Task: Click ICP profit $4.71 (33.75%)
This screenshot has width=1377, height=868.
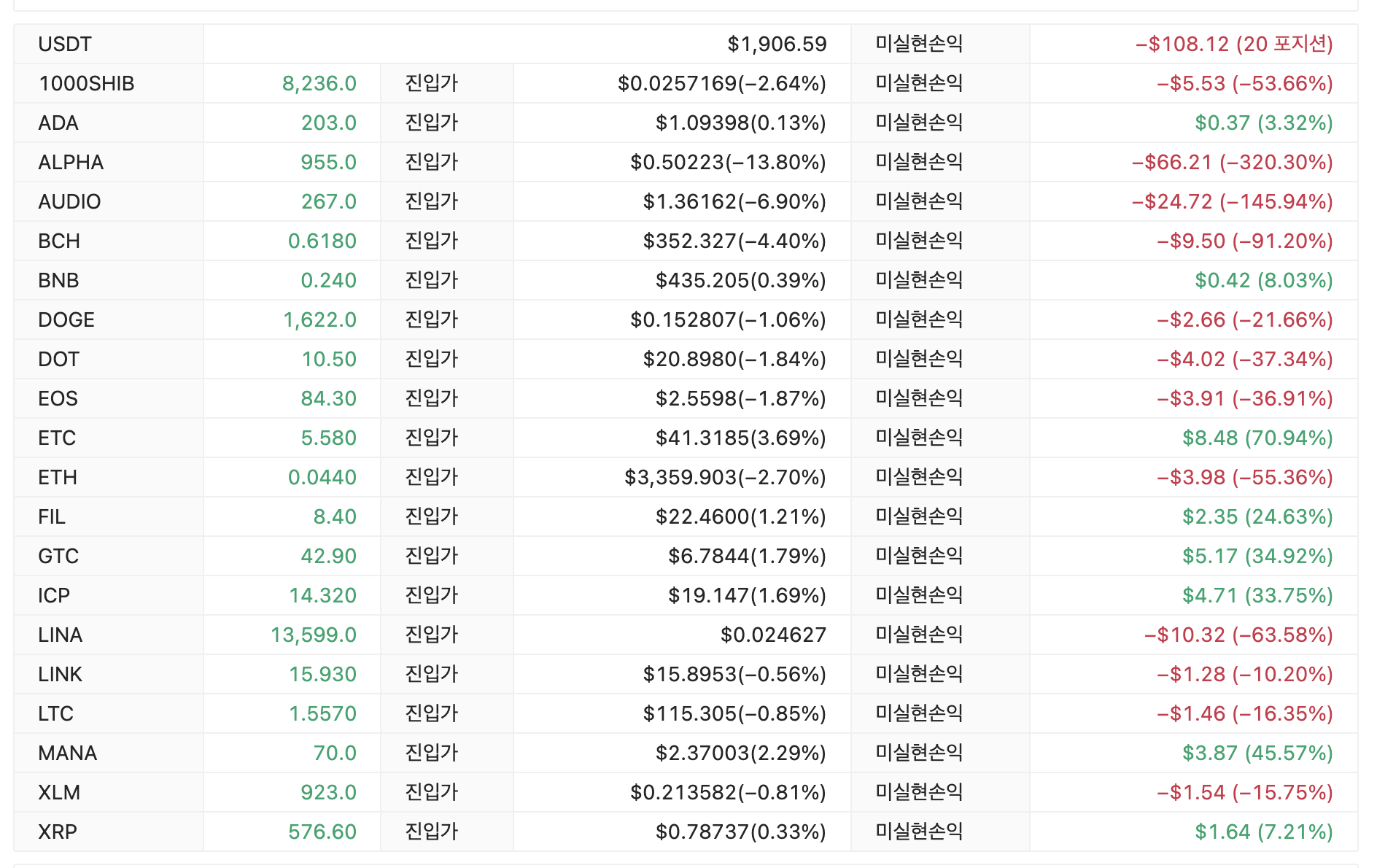Action: [1257, 596]
